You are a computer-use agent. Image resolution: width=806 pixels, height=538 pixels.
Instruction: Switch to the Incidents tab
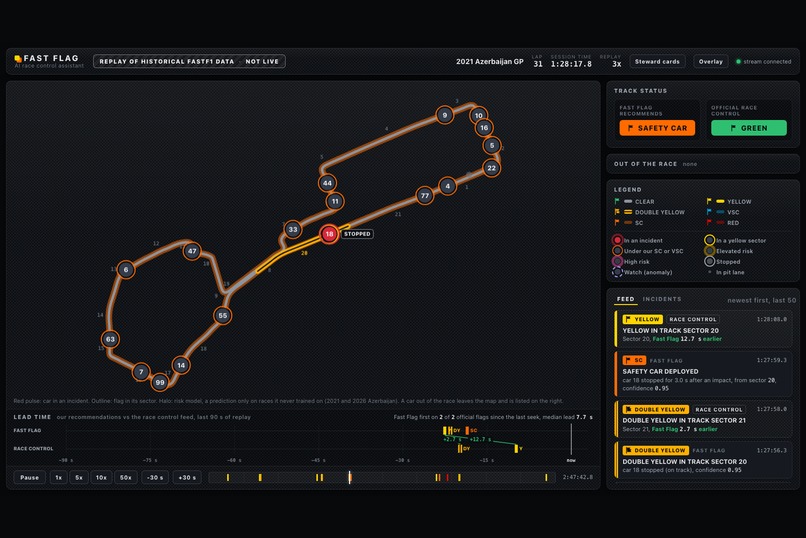662,299
